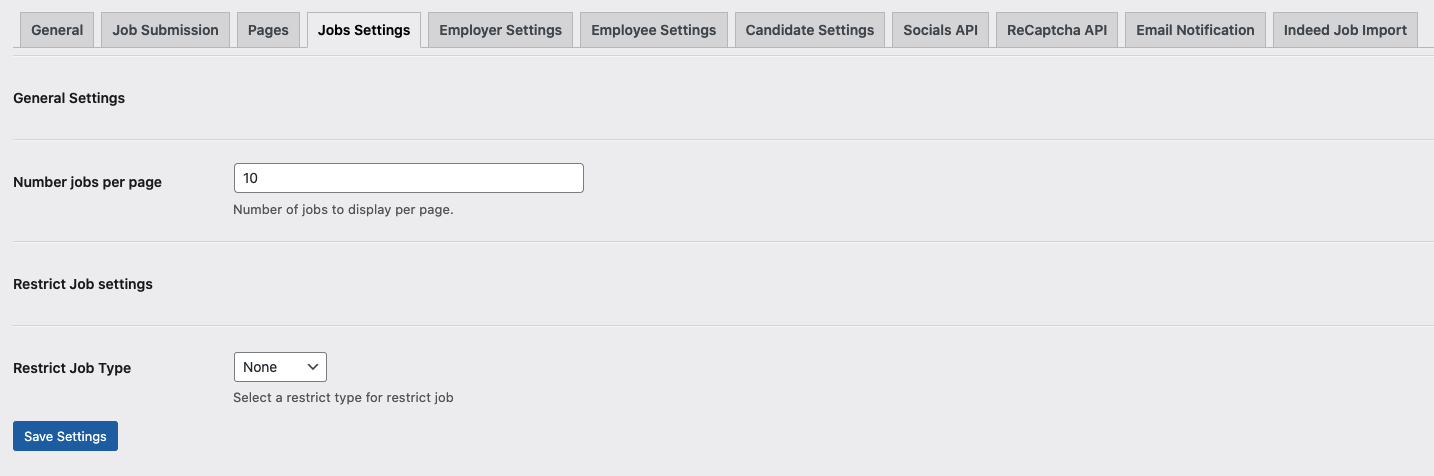Viewport: 1434px width, 476px height.
Task: Go to the Pages tab
Action: [268, 30]
